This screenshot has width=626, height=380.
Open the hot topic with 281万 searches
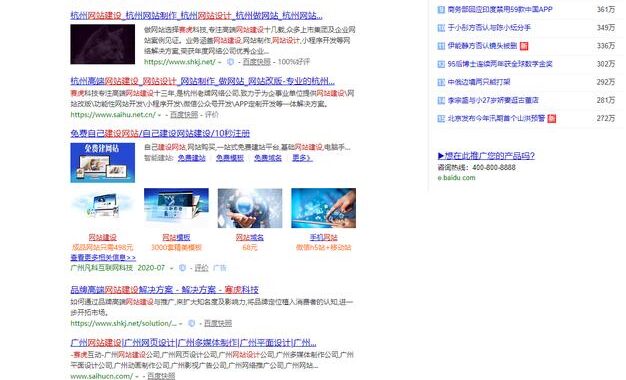point(493,100)
